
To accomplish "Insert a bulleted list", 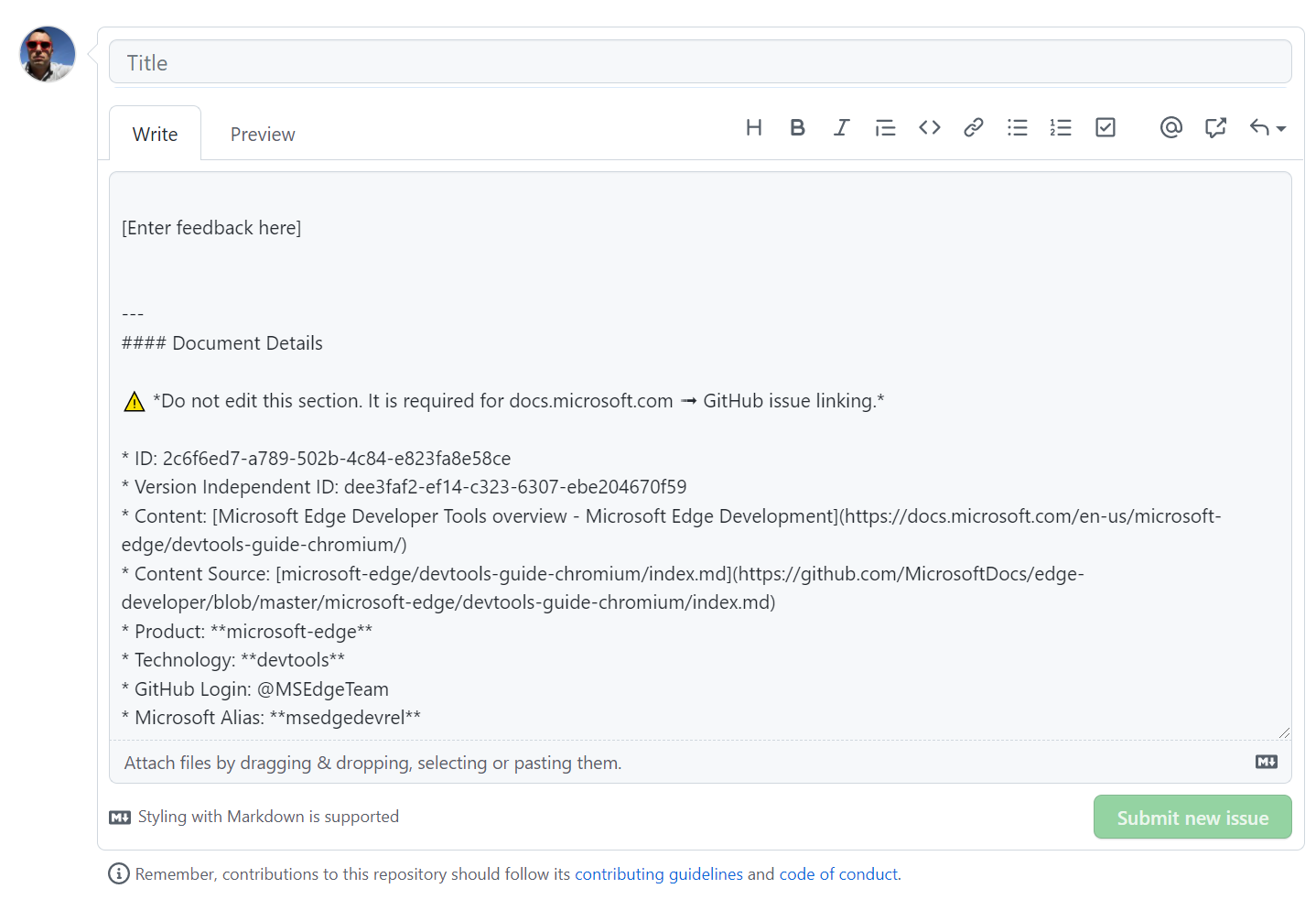I will (1017, 127).
